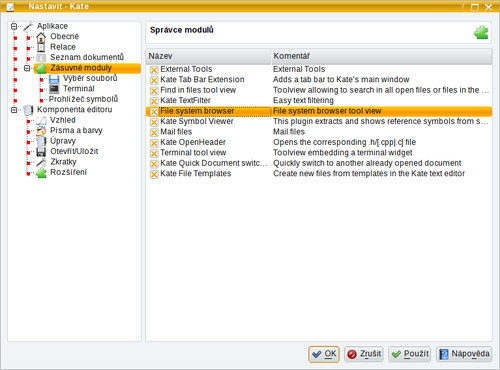The image size is (500, 370).
Task: Select Obecné in the settings tree
Action: (x=65, y=36)
